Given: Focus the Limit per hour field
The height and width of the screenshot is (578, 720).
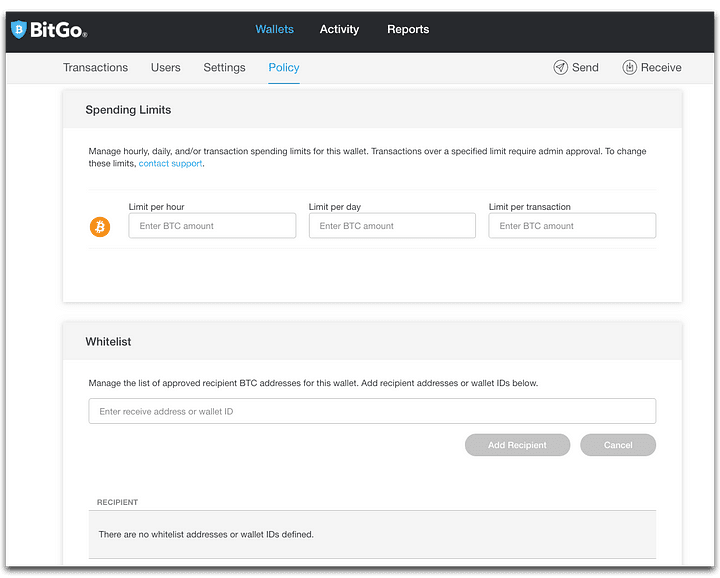Looking at the screenshot, I should click(212, 225).
